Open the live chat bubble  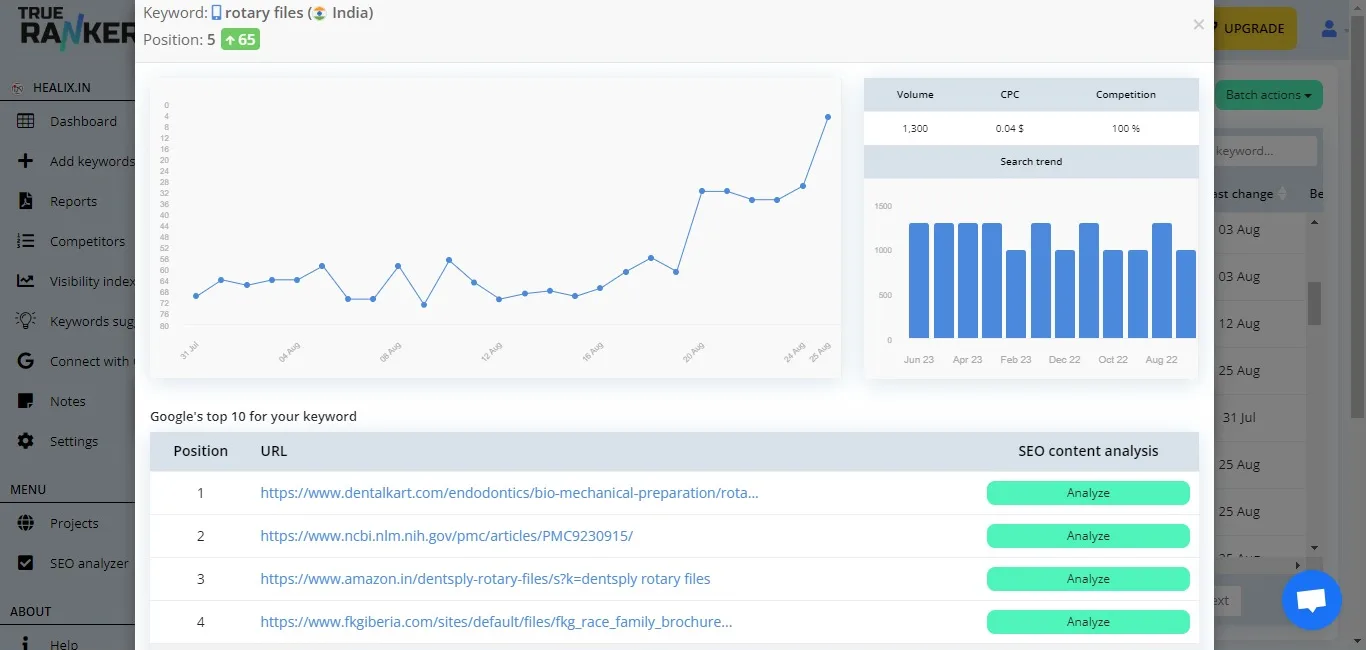(x=1311, y=600)
